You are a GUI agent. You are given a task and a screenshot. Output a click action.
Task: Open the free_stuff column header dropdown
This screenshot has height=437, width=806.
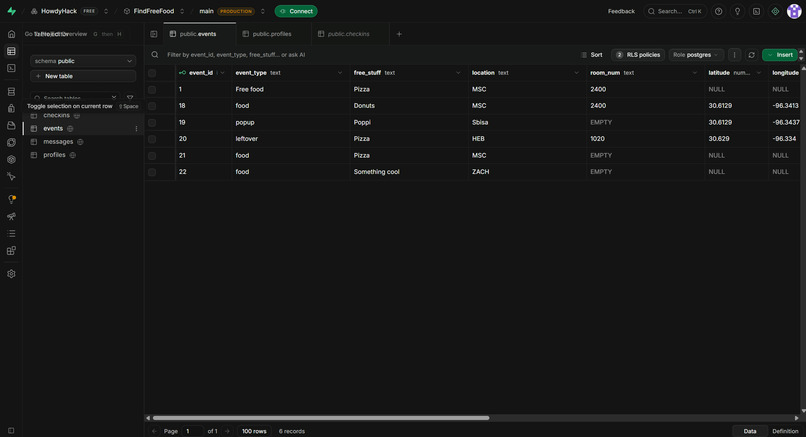pyautogui.click(x=458, y=73)
